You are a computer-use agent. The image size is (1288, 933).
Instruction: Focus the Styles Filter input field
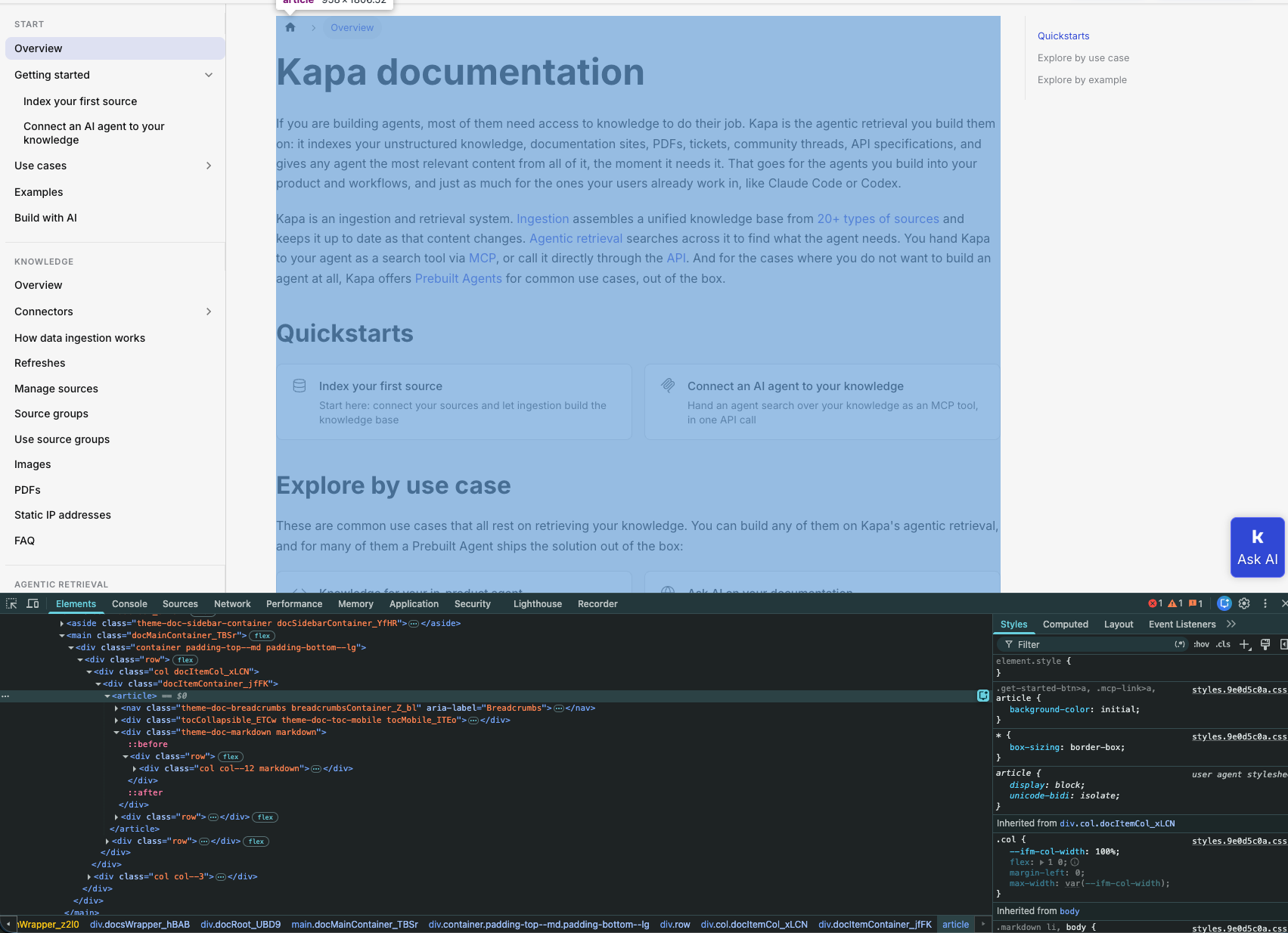tap(1093, 644)
